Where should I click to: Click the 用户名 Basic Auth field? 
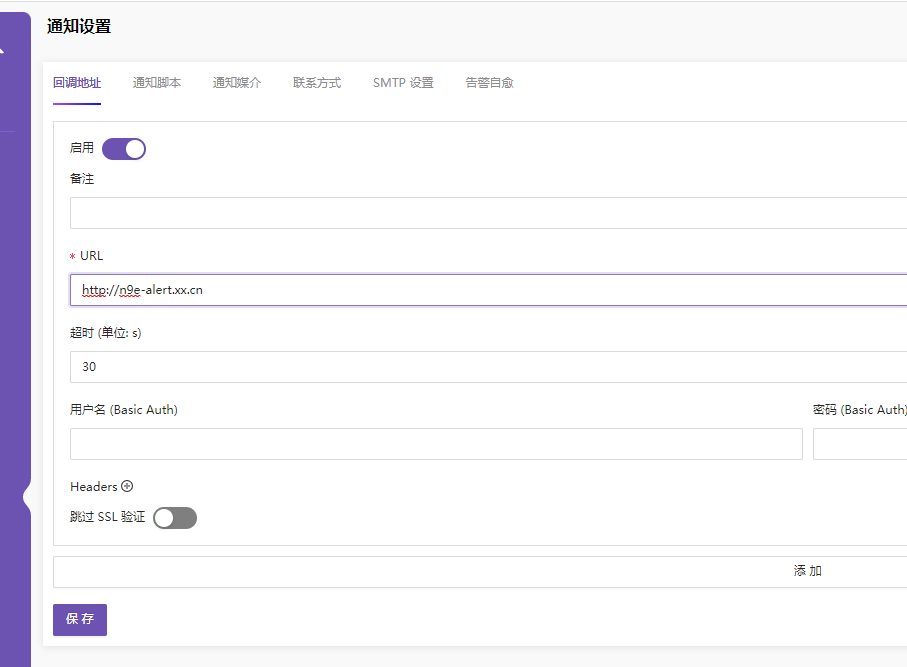click(x=435, y=443)
